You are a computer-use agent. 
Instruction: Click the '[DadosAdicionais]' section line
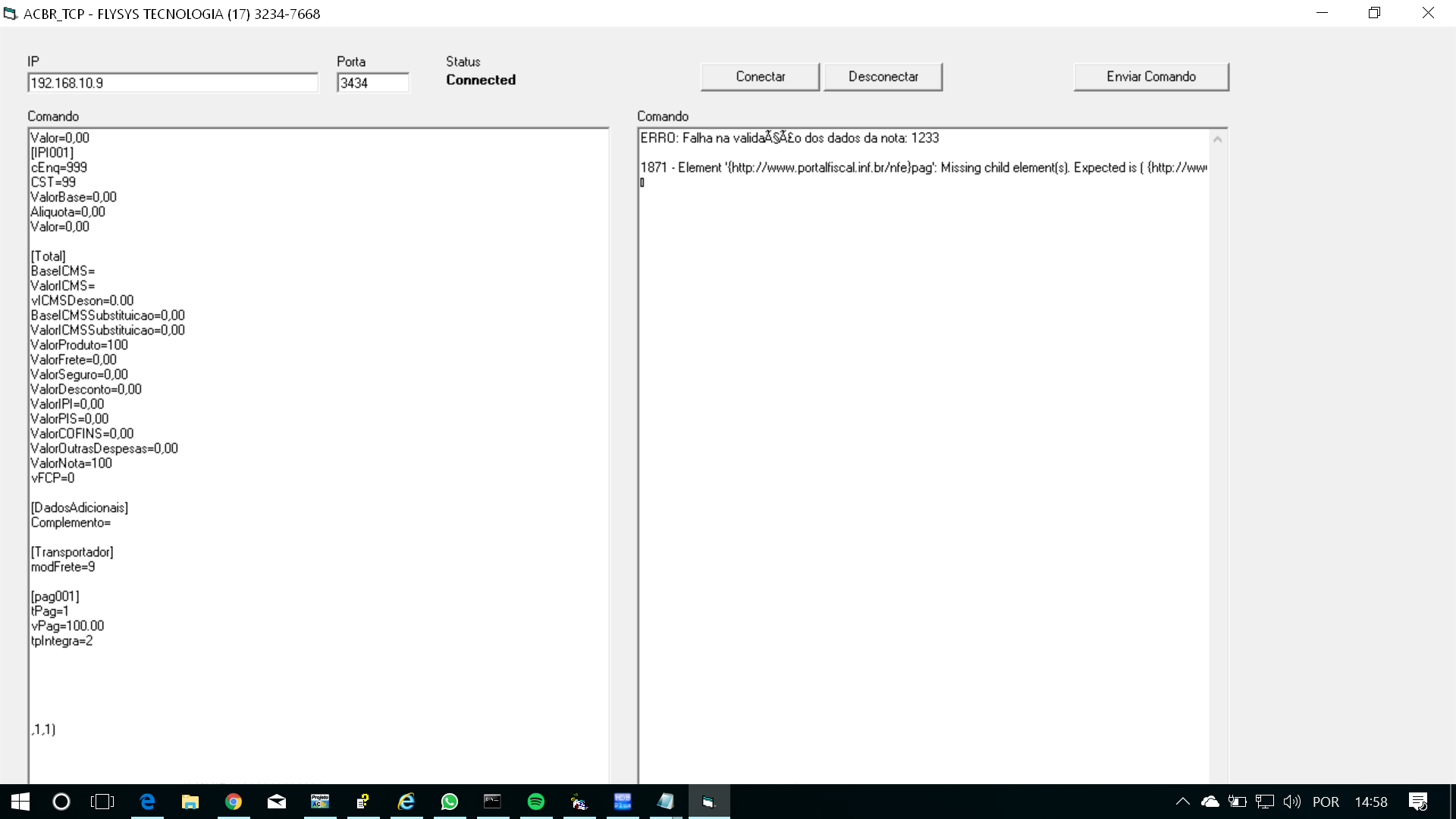(x=80, y=508)
